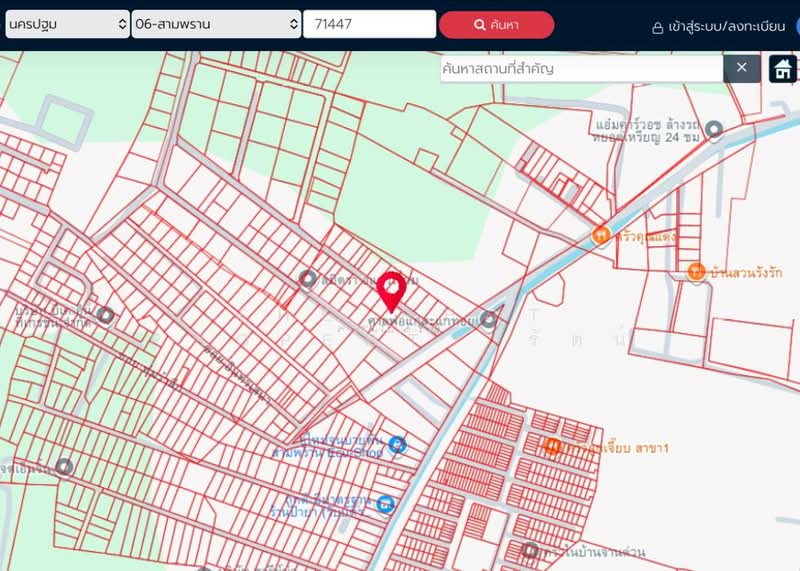Select the บ้านสวนรังรัก restaurant marker

click(697, 271)
